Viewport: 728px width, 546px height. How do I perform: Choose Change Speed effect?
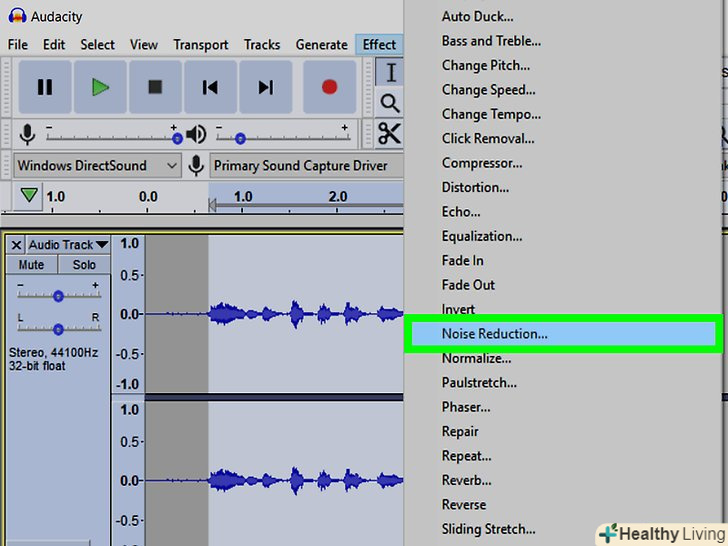pos(488,90)
